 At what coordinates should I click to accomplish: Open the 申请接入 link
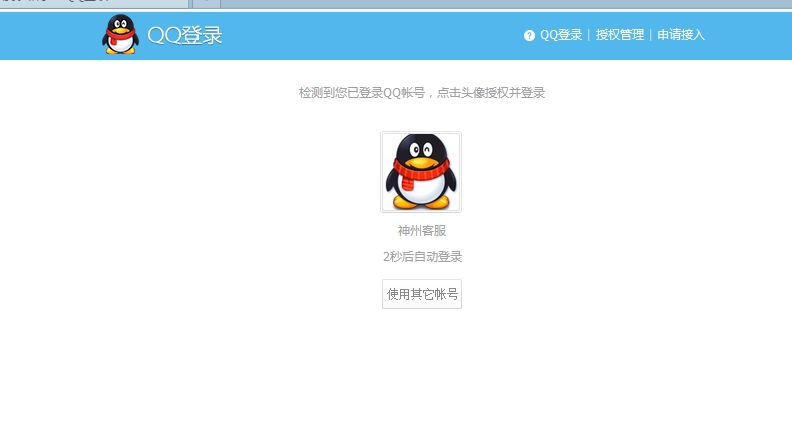pos(681,35)
